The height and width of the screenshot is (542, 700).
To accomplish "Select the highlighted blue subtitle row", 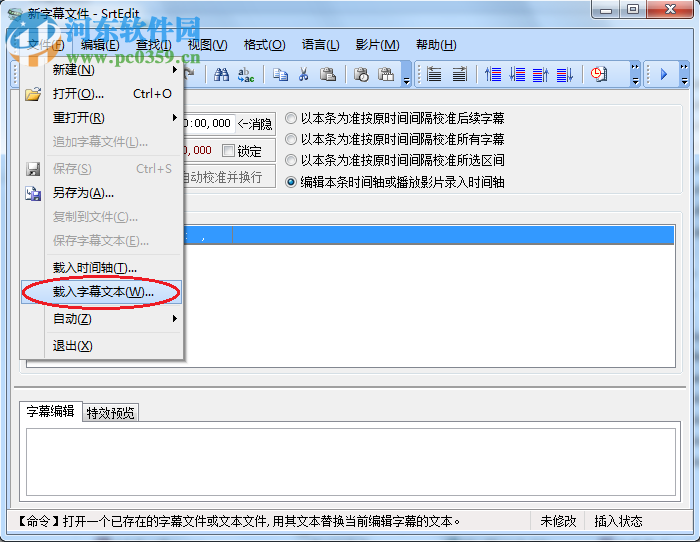I will click(x=429, y=235).
